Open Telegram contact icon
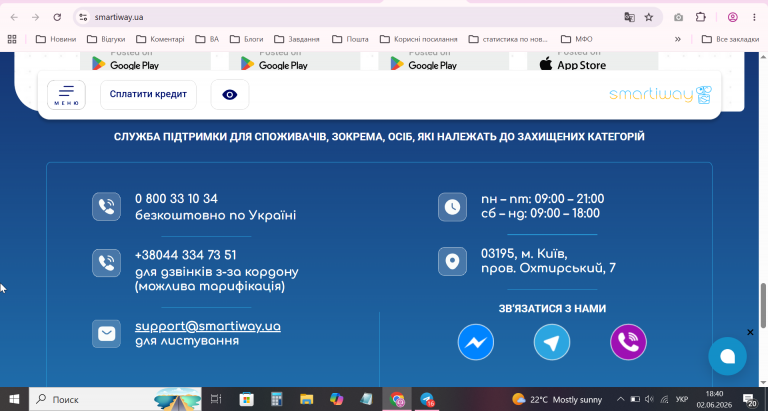 (x=552, y=342)
